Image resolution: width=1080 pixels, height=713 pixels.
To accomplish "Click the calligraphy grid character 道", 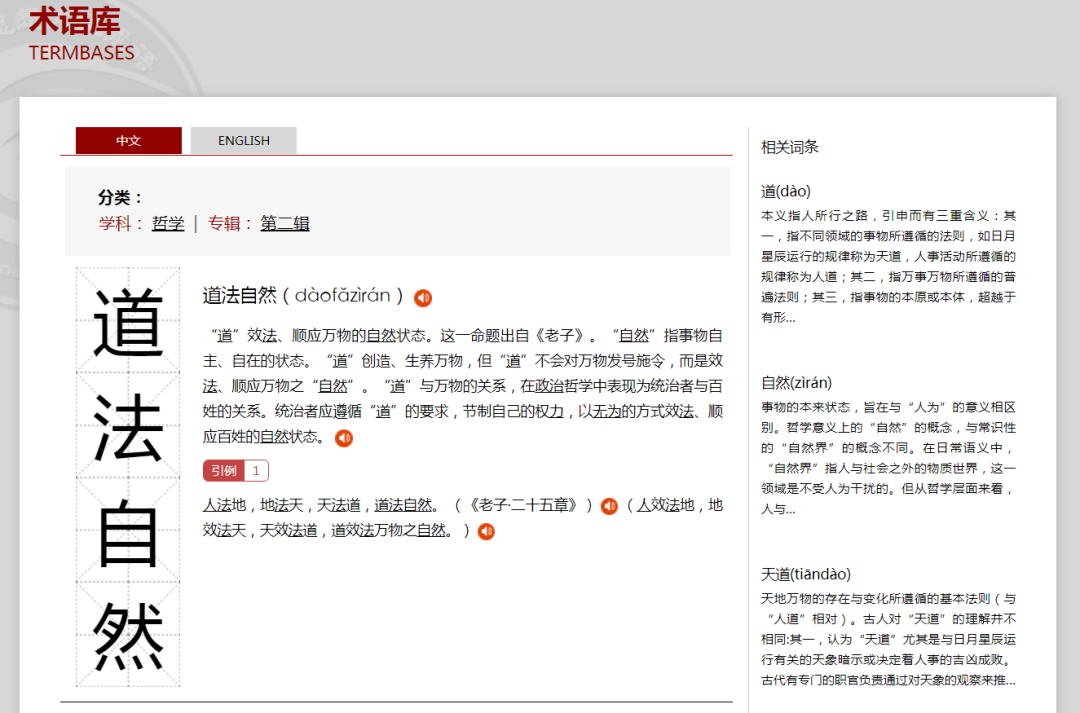I will (x=128, y=321).
